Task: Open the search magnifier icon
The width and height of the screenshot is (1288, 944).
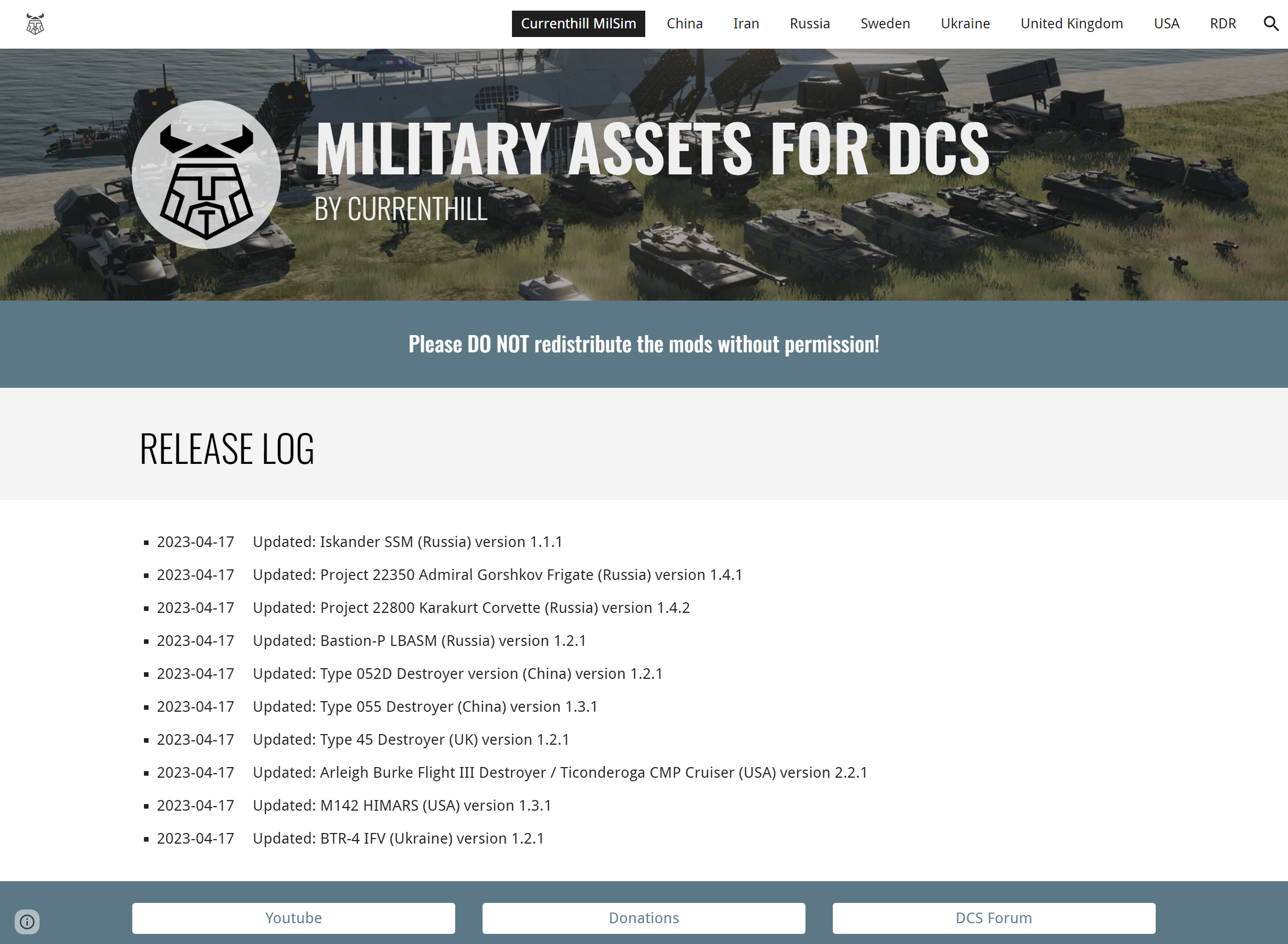Action: pyautogui.click(x=1271, y=23)
